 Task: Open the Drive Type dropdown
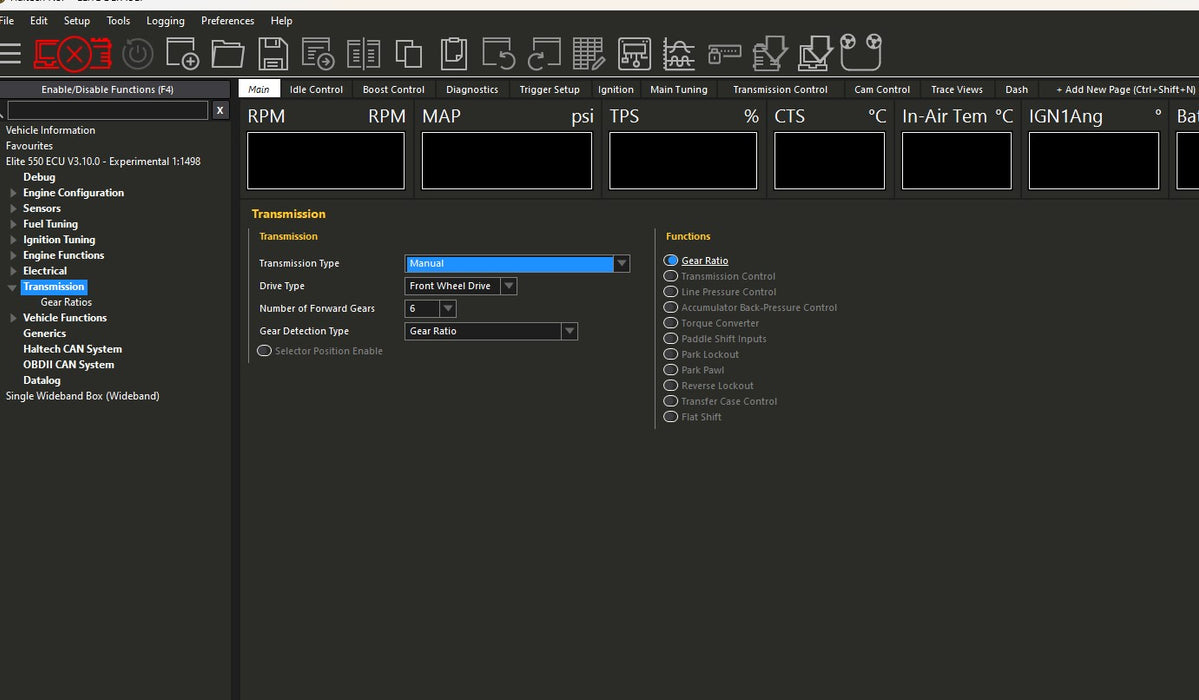tap(508, 286)
